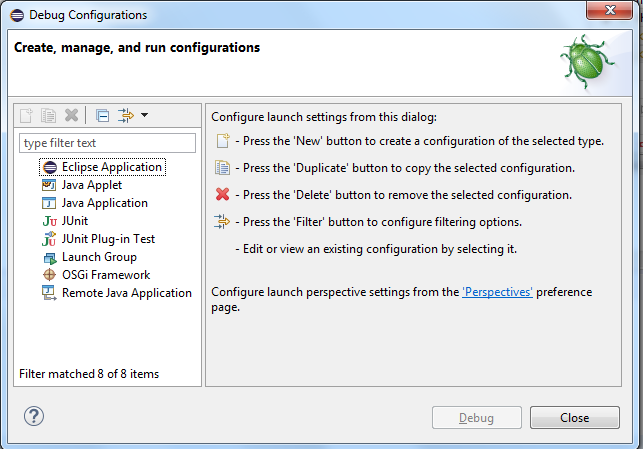Viewport: 643px width, 449px height.
Task: Click the Delete configuration toolbar icon
Action: pyautogui.click(x=71, y=115)
